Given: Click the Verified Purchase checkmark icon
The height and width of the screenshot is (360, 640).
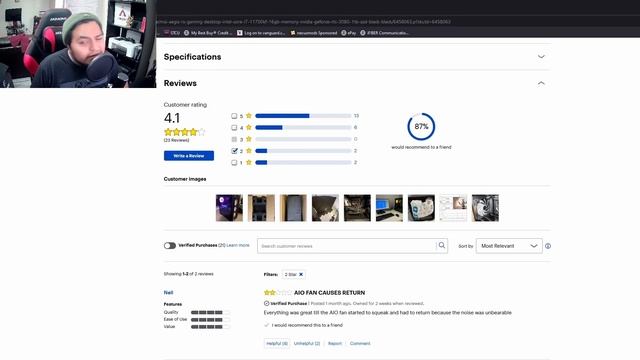Looking at the screenshot, I should click(267, 303).
